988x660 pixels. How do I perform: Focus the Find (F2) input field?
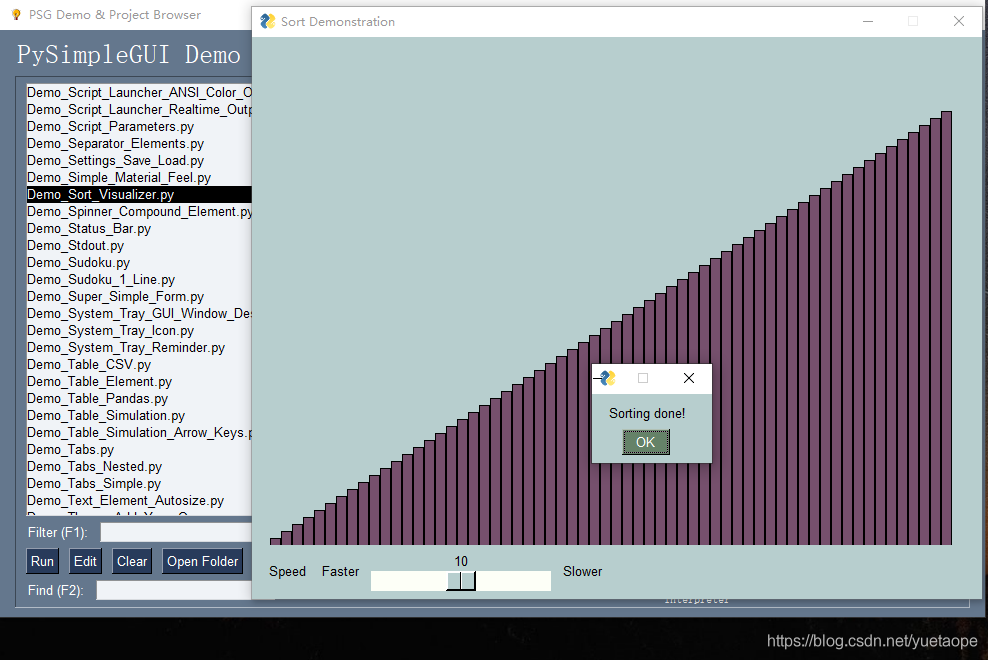(x=174, y=591)
